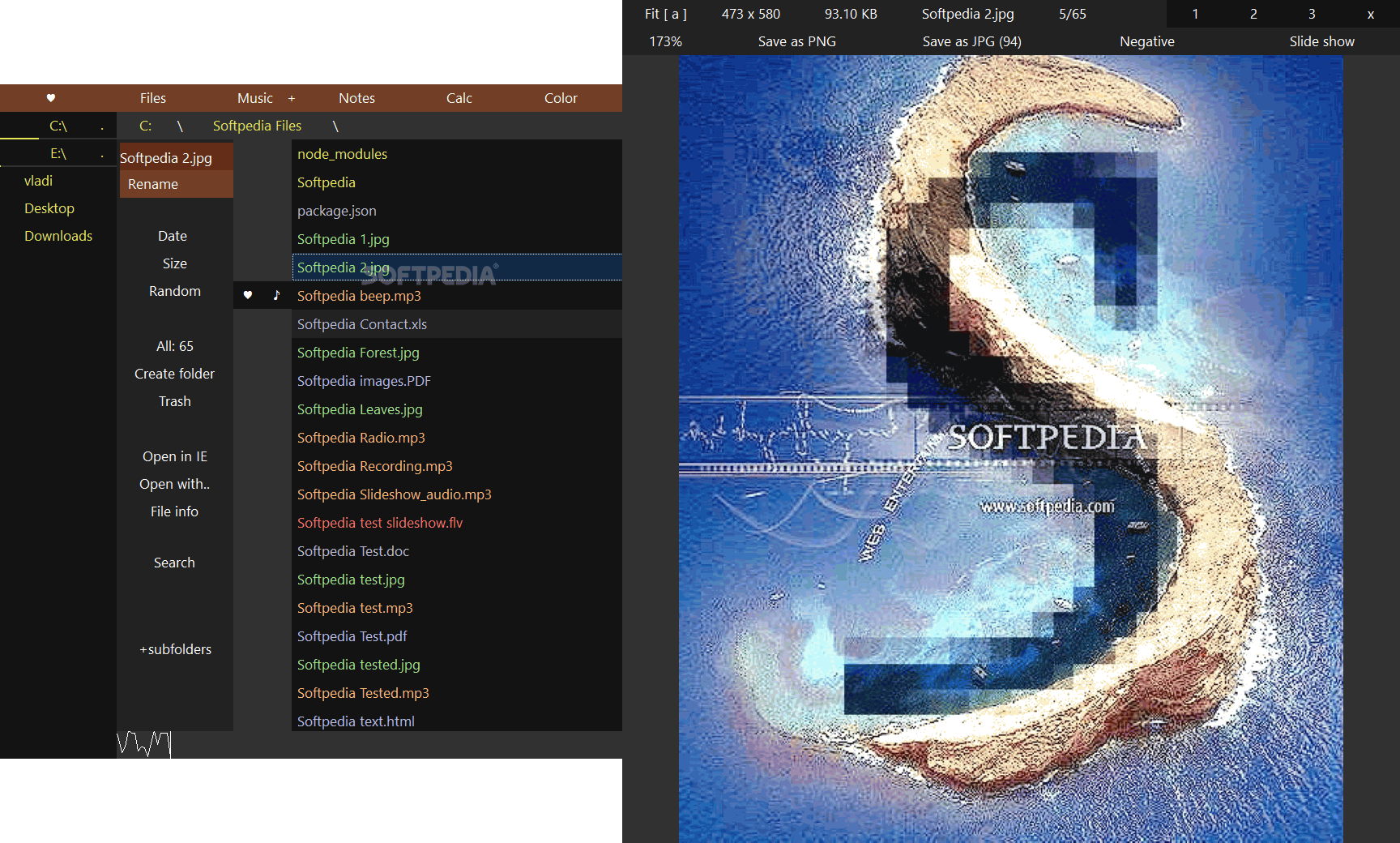Viewport: 1400px width, 843px height.
Task: Select the E:\ drive in sidebar
Action: point(58,153)
